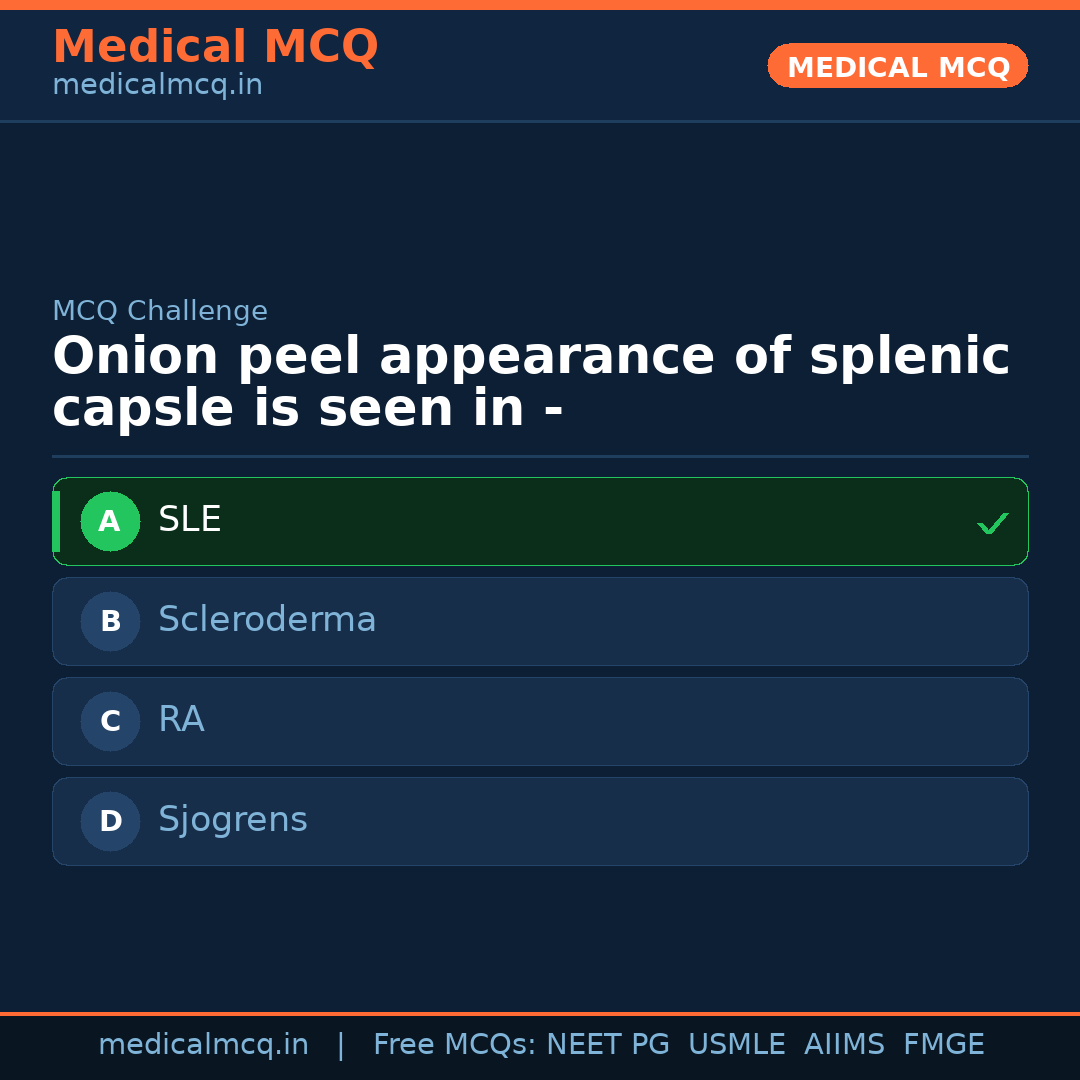This screenshot has height=1080, width=1080.
Task: Select the circular A option badge
Action: 110,521
